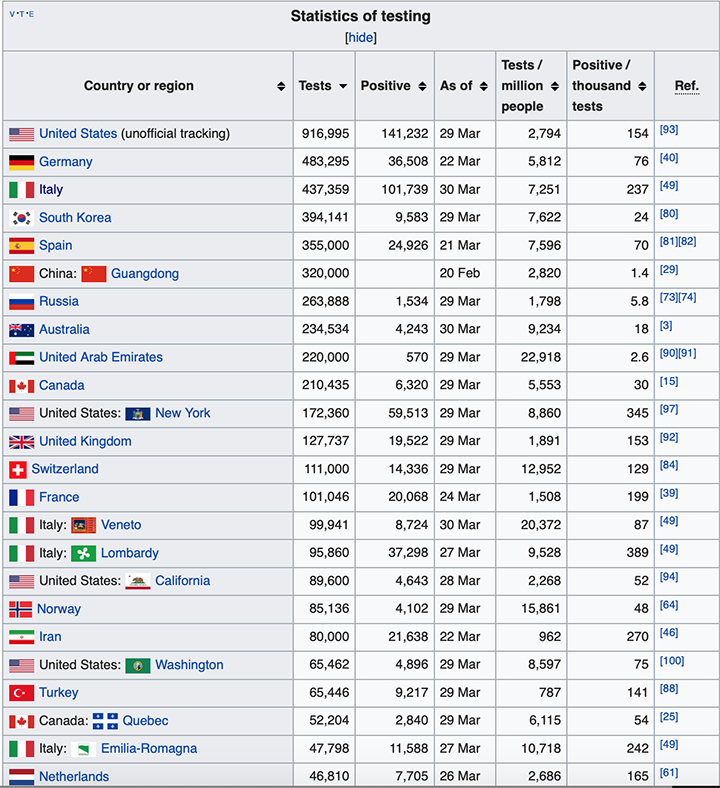Click the Iran flag icon
Image resolution: width=720 pixels, height=788 pixels.
(x=22, y=637)
